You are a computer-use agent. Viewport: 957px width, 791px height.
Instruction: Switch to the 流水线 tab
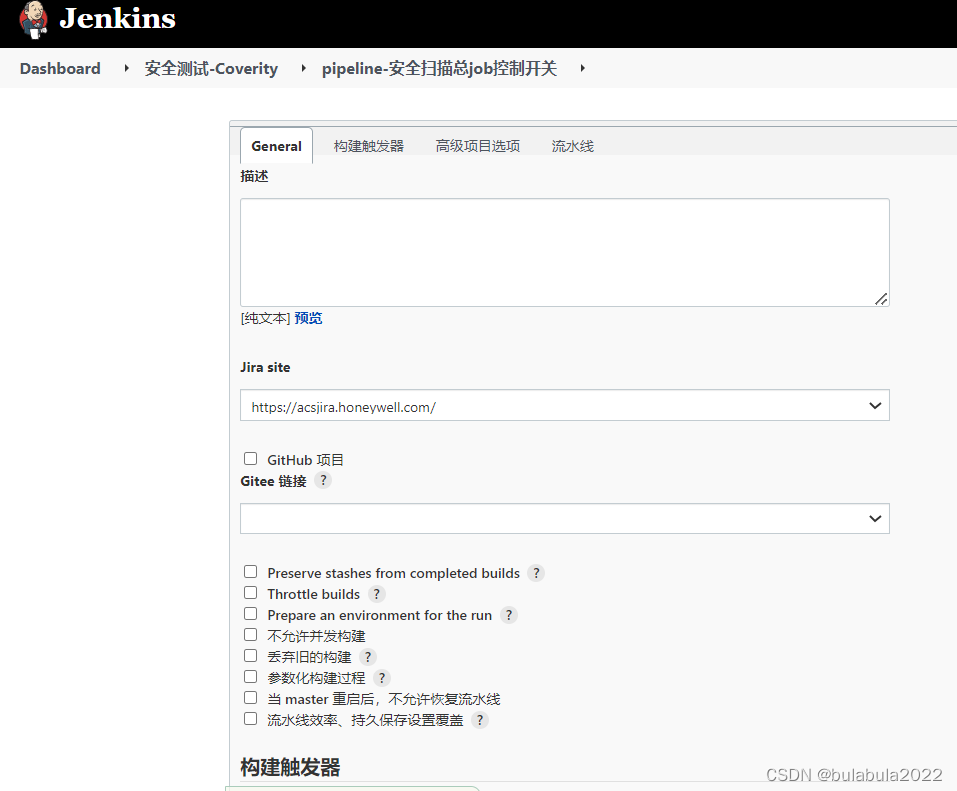click(x=572, y=146)
